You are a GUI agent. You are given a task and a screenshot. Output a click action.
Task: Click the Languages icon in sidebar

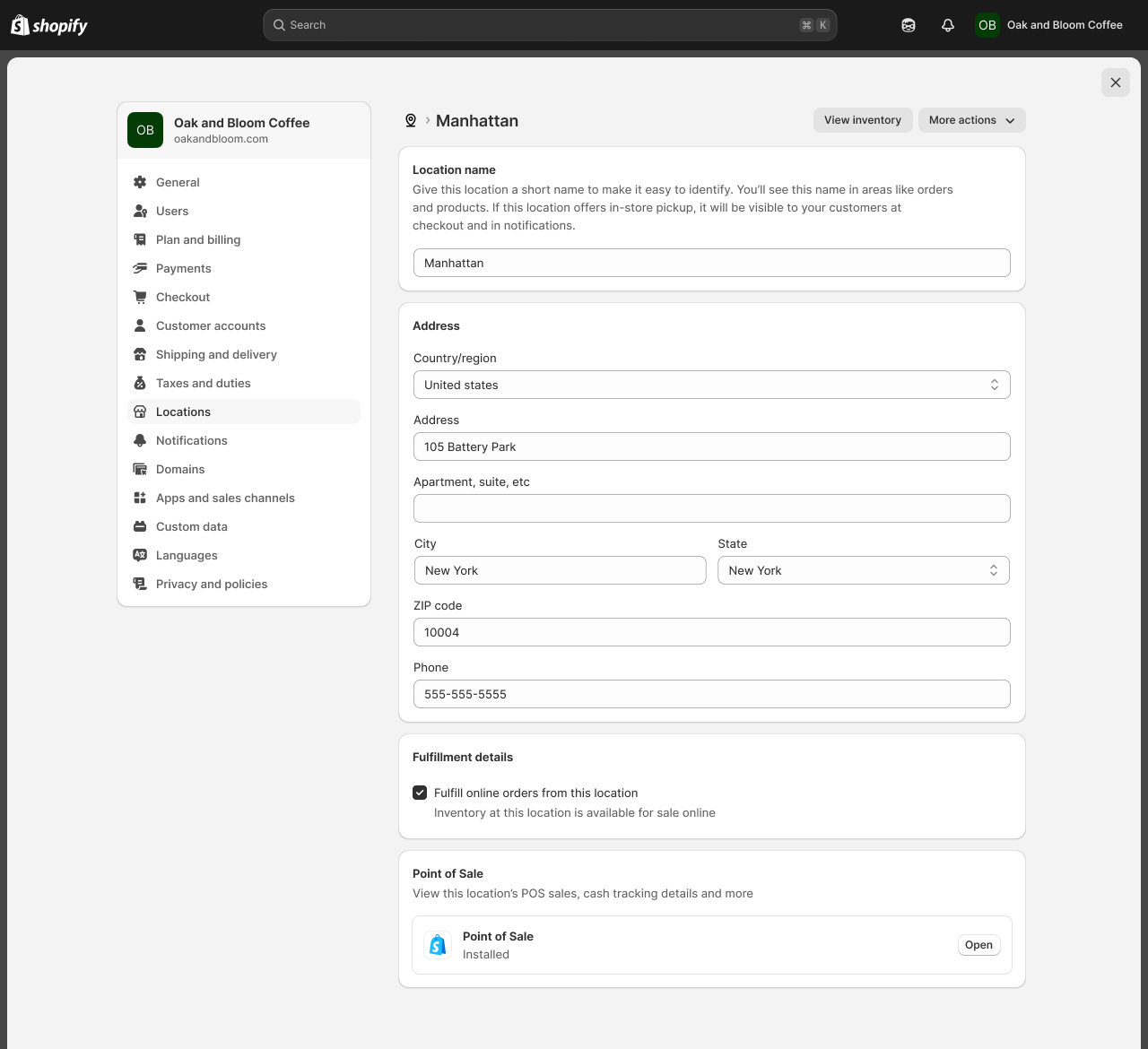tap(140, 555)
